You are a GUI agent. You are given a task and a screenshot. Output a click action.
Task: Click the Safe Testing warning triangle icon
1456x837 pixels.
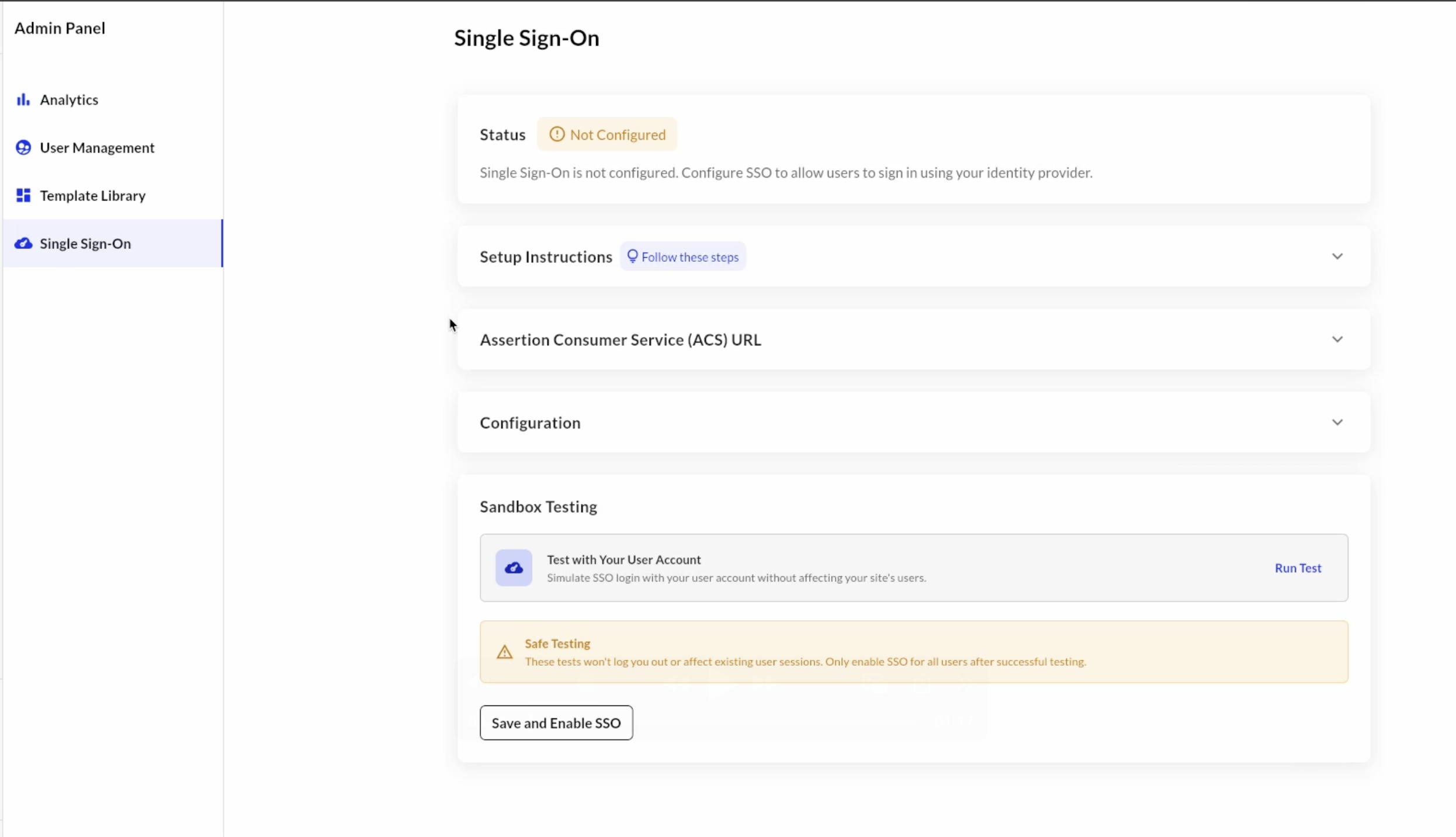tap(504, 652)
